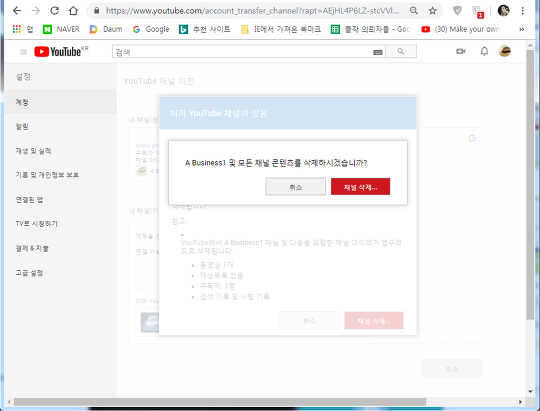This screenshot has height=411, width=540.
Task: Open the extension with red badge
Action: click(x=478, y=12)
